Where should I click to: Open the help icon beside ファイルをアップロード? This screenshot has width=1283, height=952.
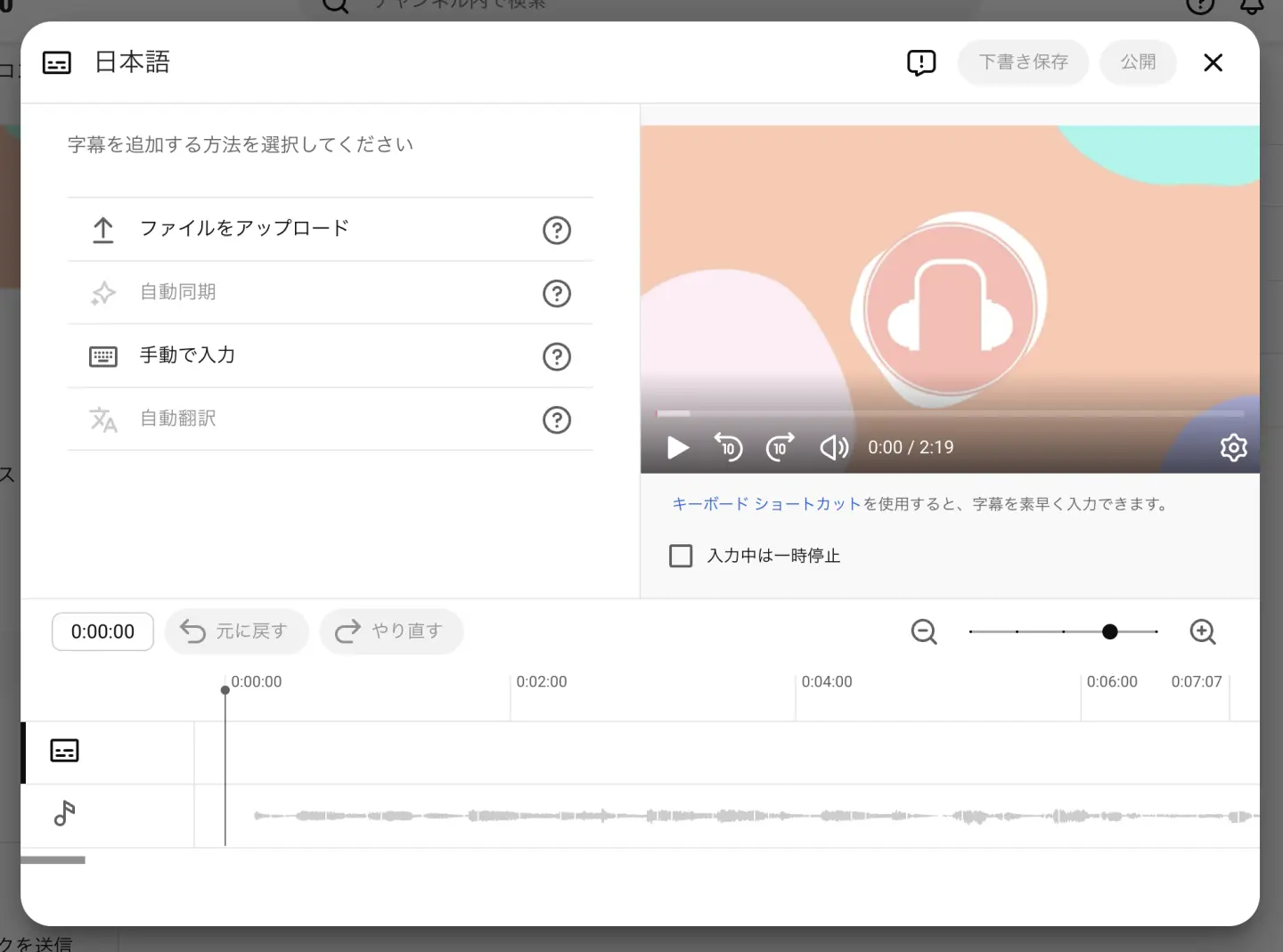556,230
